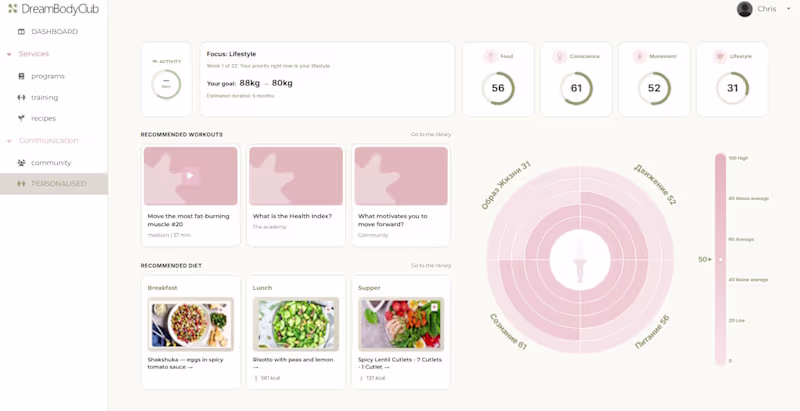This screenshot has width=800, height=411.
Task: Click the 20 Low scale label
Action: point(737,320)
